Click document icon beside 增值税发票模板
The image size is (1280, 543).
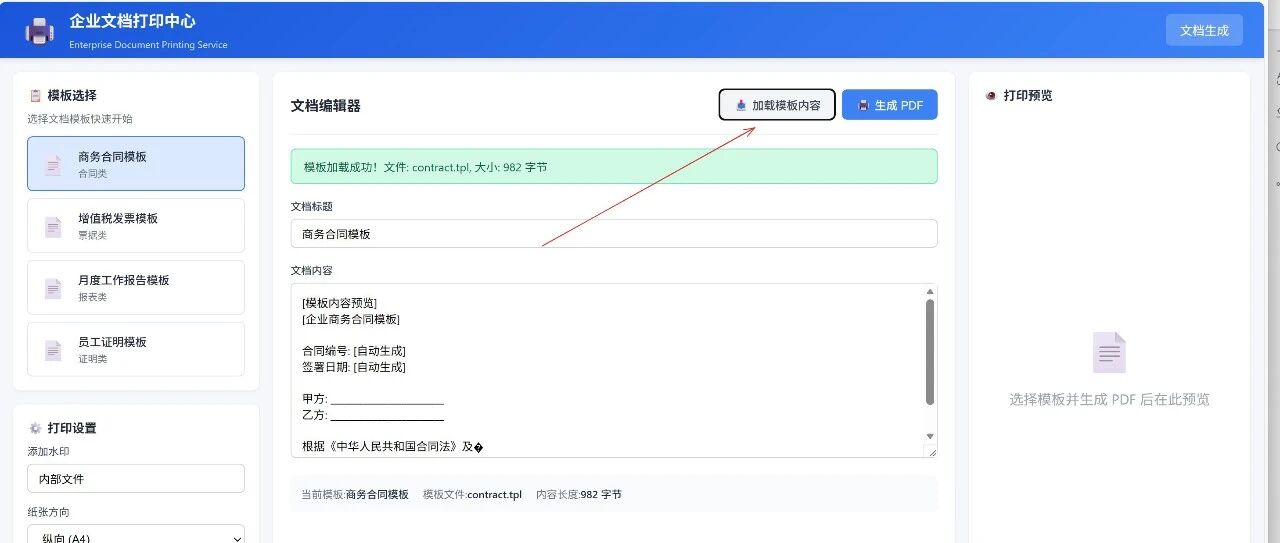coord(53,227)
